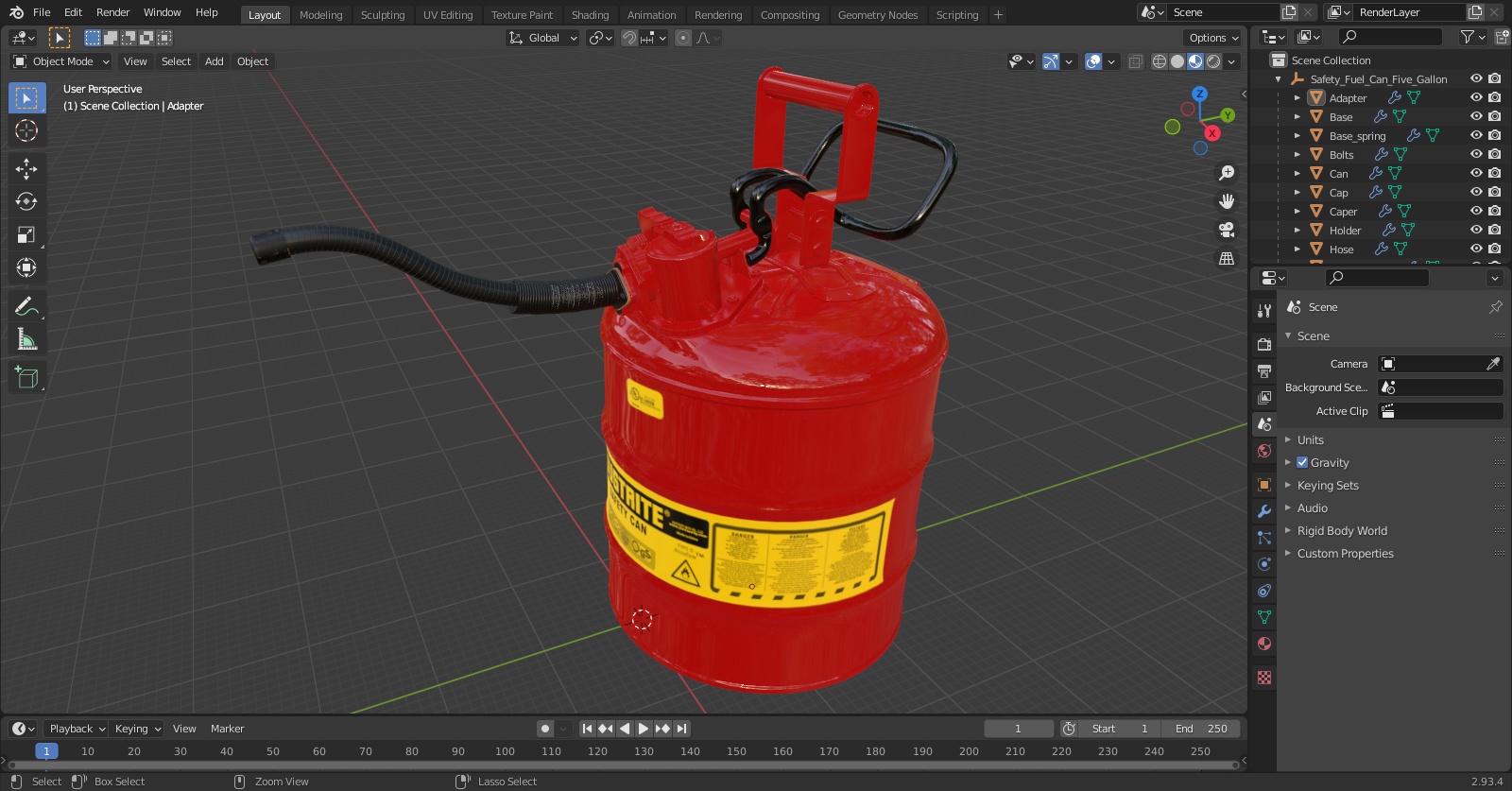This screenshot has width=1512, height=791.
Task: Open the Object Mode dropdown
Action: (61, 61)
